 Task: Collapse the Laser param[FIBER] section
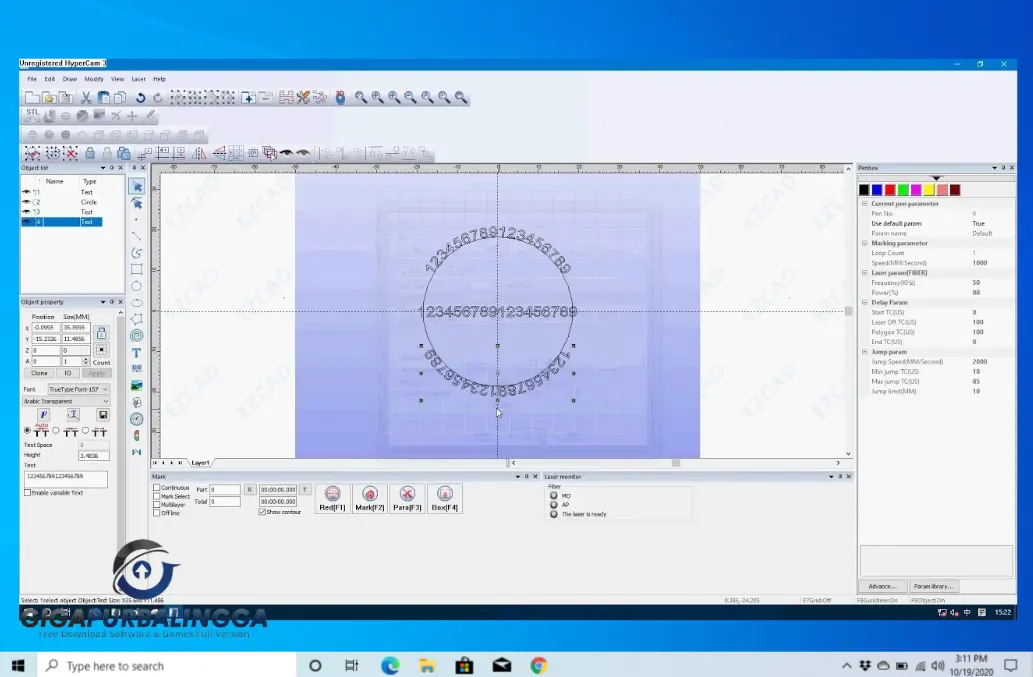click(x=864, y=273)
